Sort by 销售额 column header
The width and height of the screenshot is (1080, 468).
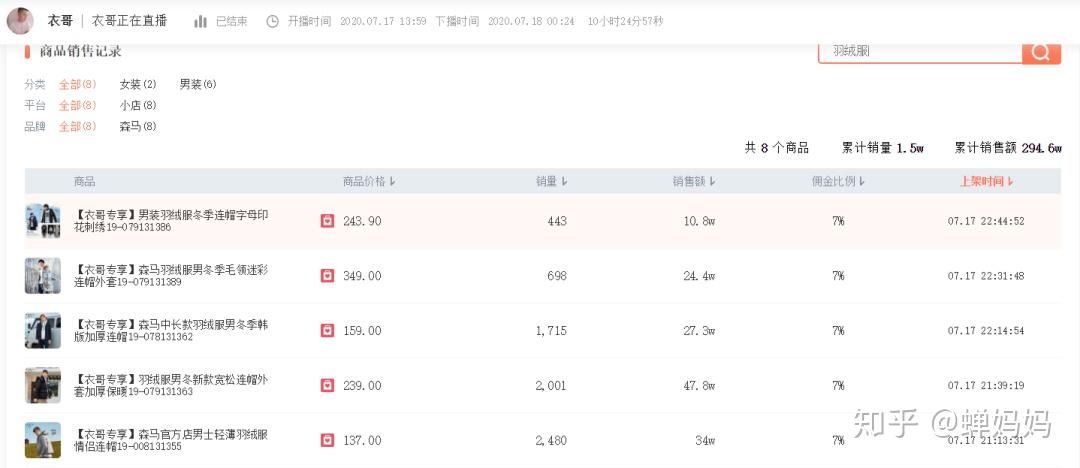(694, 182)
